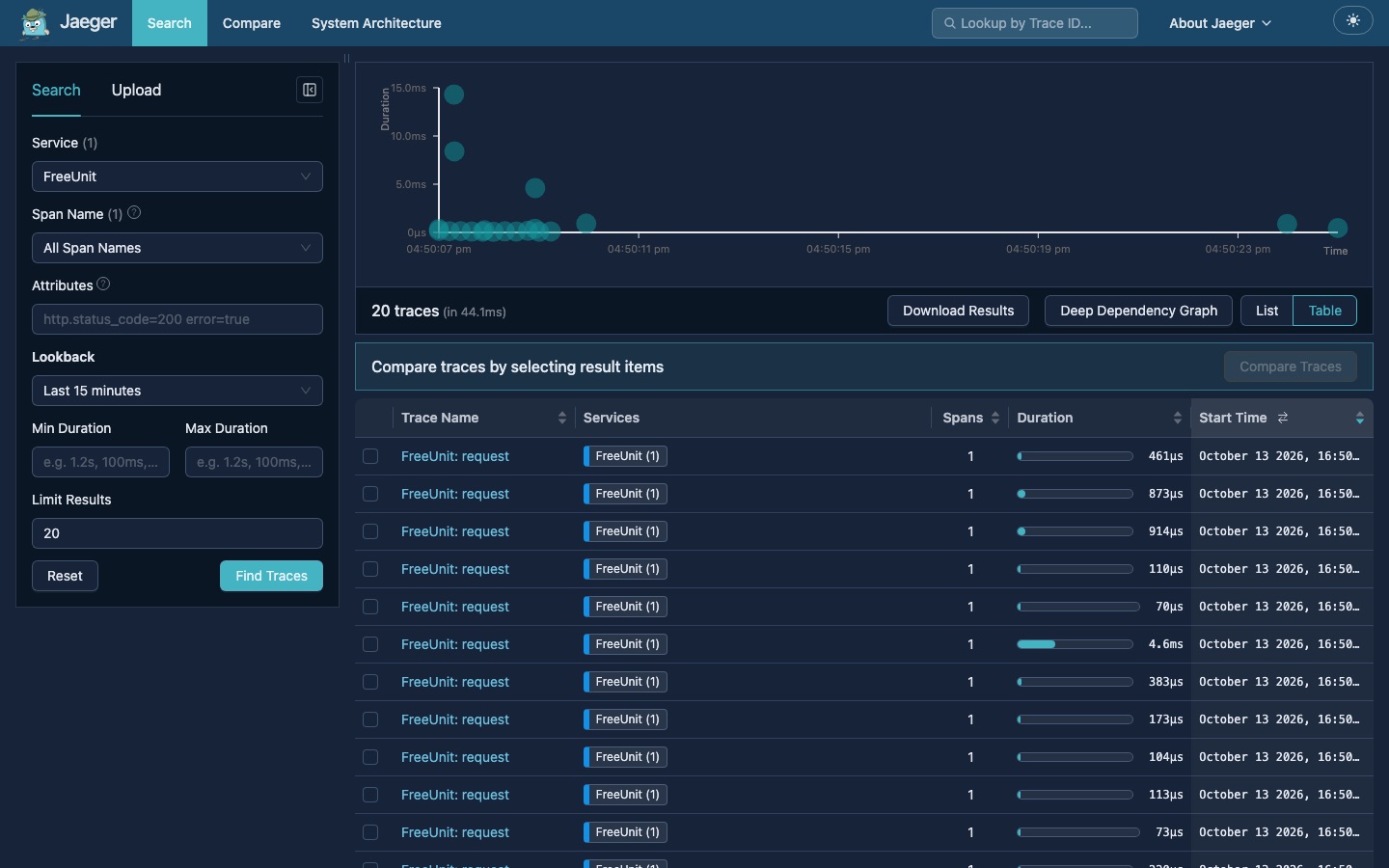The width and height of the screenshot is (1389, 868).
Task: Open the Attributes help icon
Action: [x=103, y=285]
